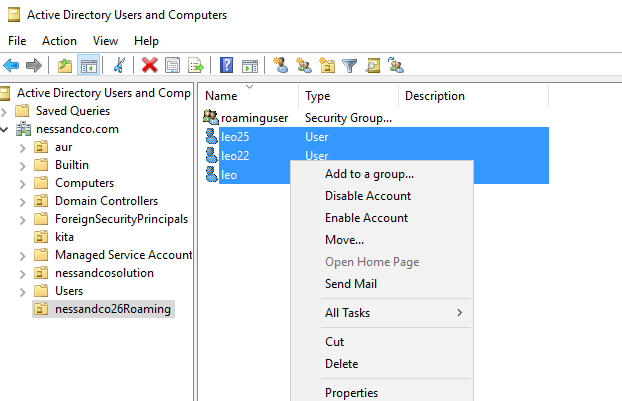Expand the Users tree node
622x401 pixels.
point(23,292)
